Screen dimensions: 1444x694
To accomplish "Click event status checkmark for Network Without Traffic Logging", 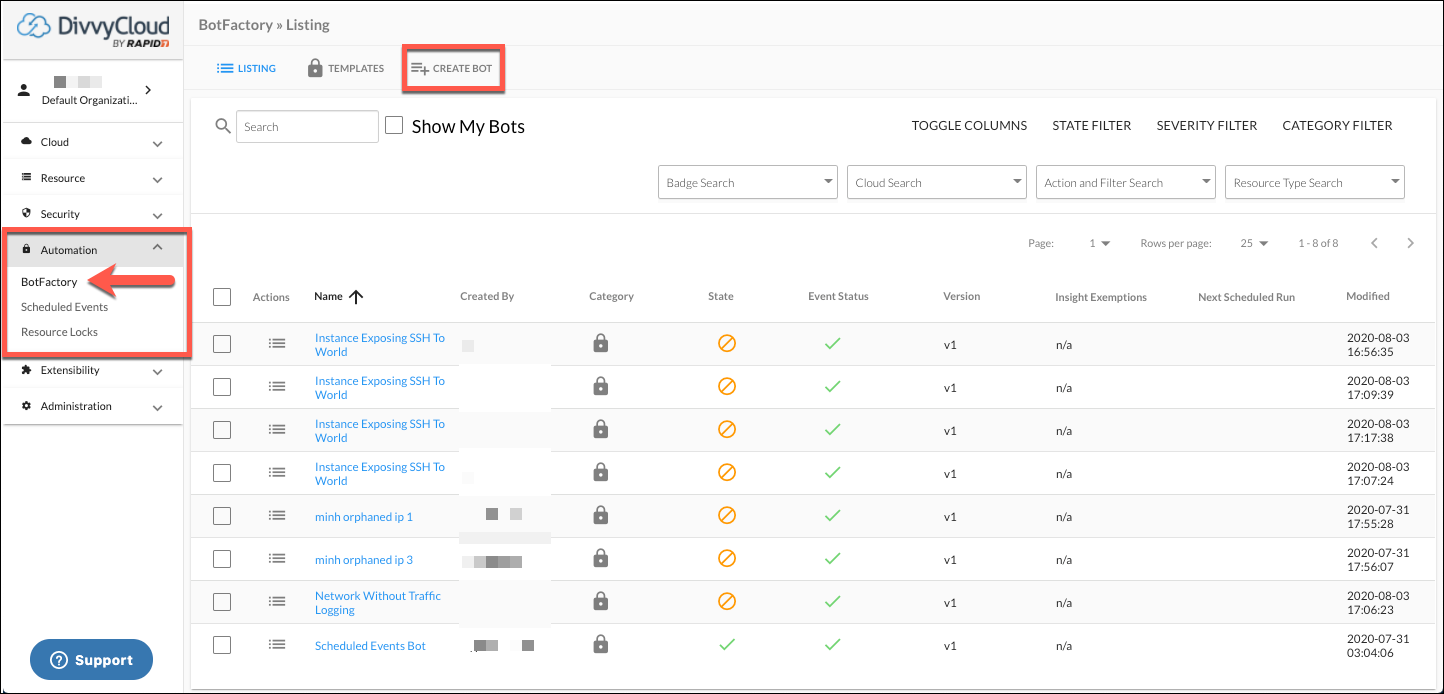I will click(832, 601).
